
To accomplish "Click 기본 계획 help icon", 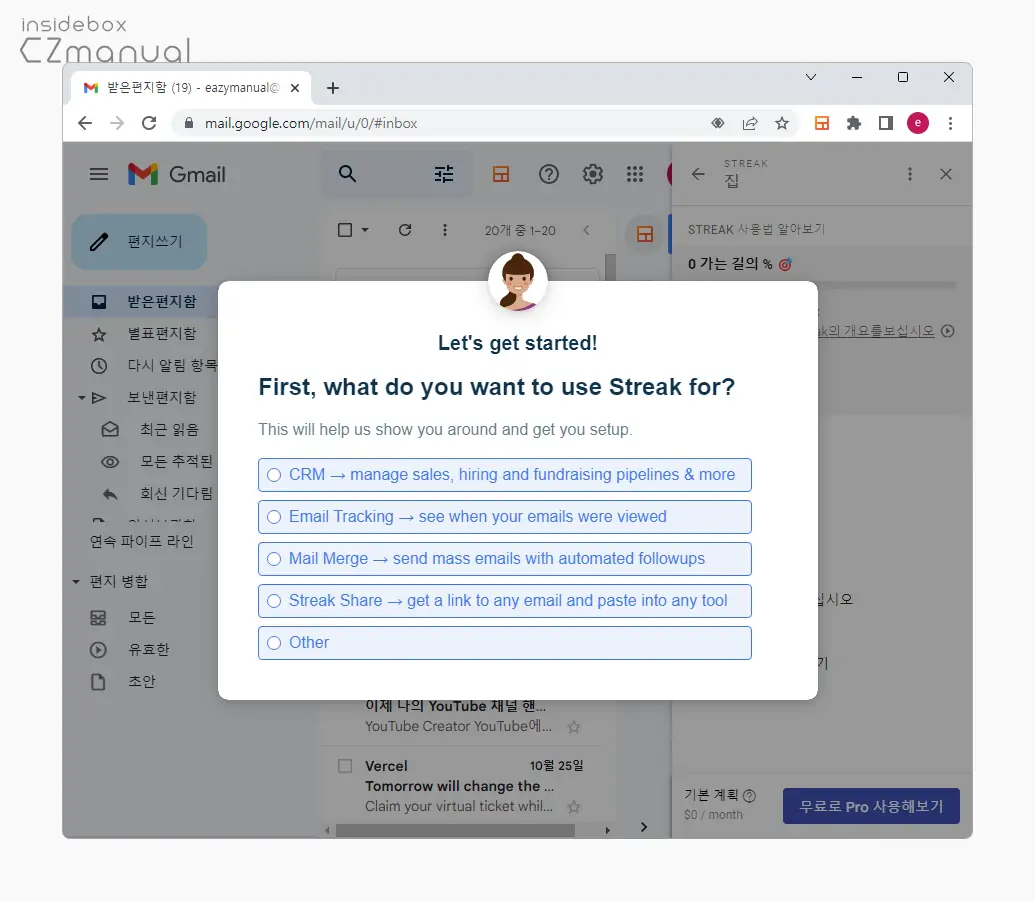I will click(749, 795).
